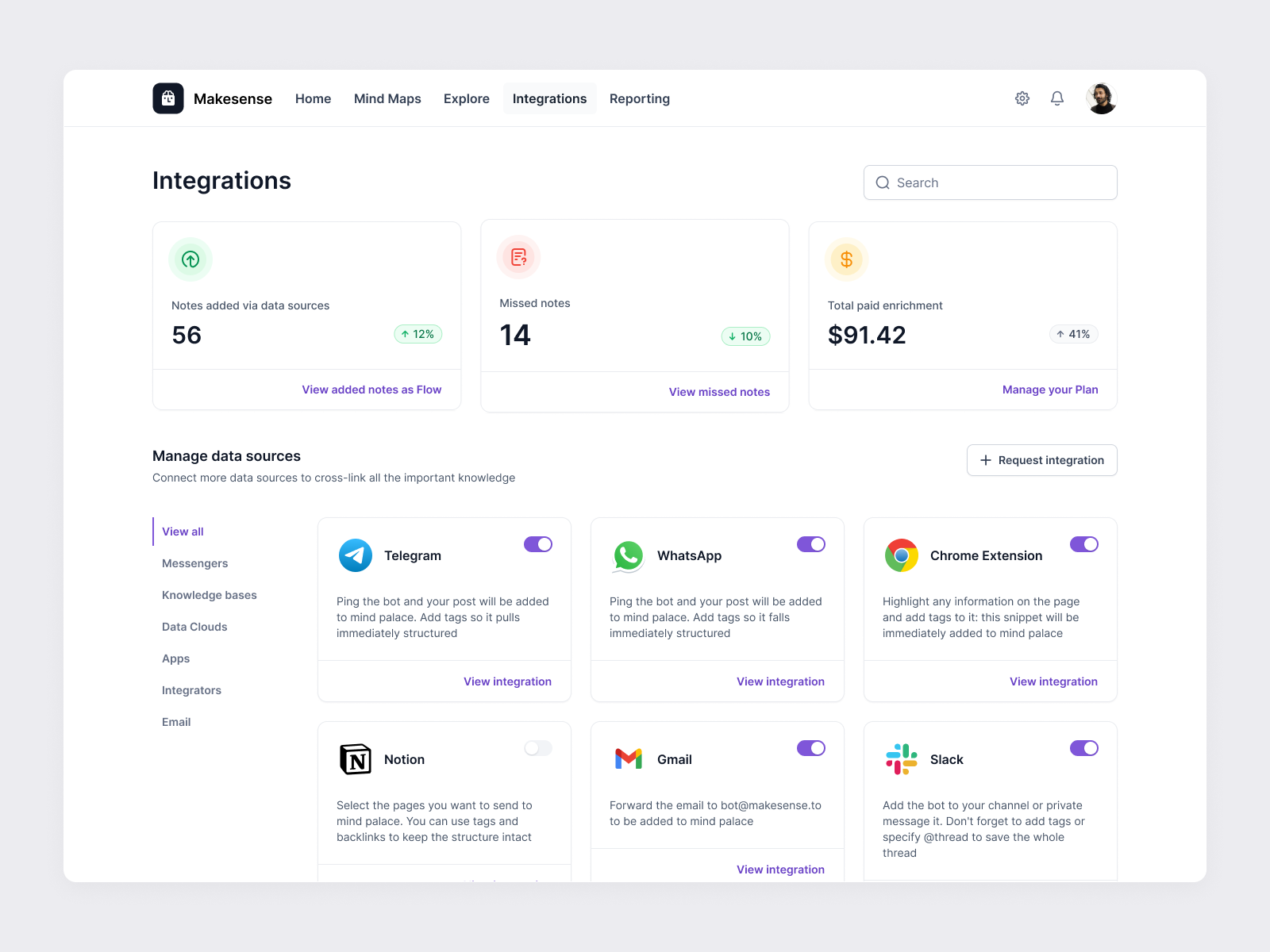Disable the Telegram integration toggle
Image resolution: width=1270 pixels, height=952 pixels.
(x=538, y=544)
